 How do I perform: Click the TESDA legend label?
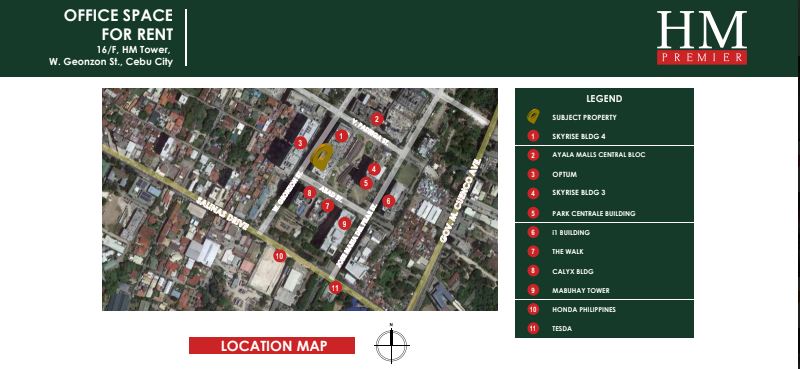562,329
